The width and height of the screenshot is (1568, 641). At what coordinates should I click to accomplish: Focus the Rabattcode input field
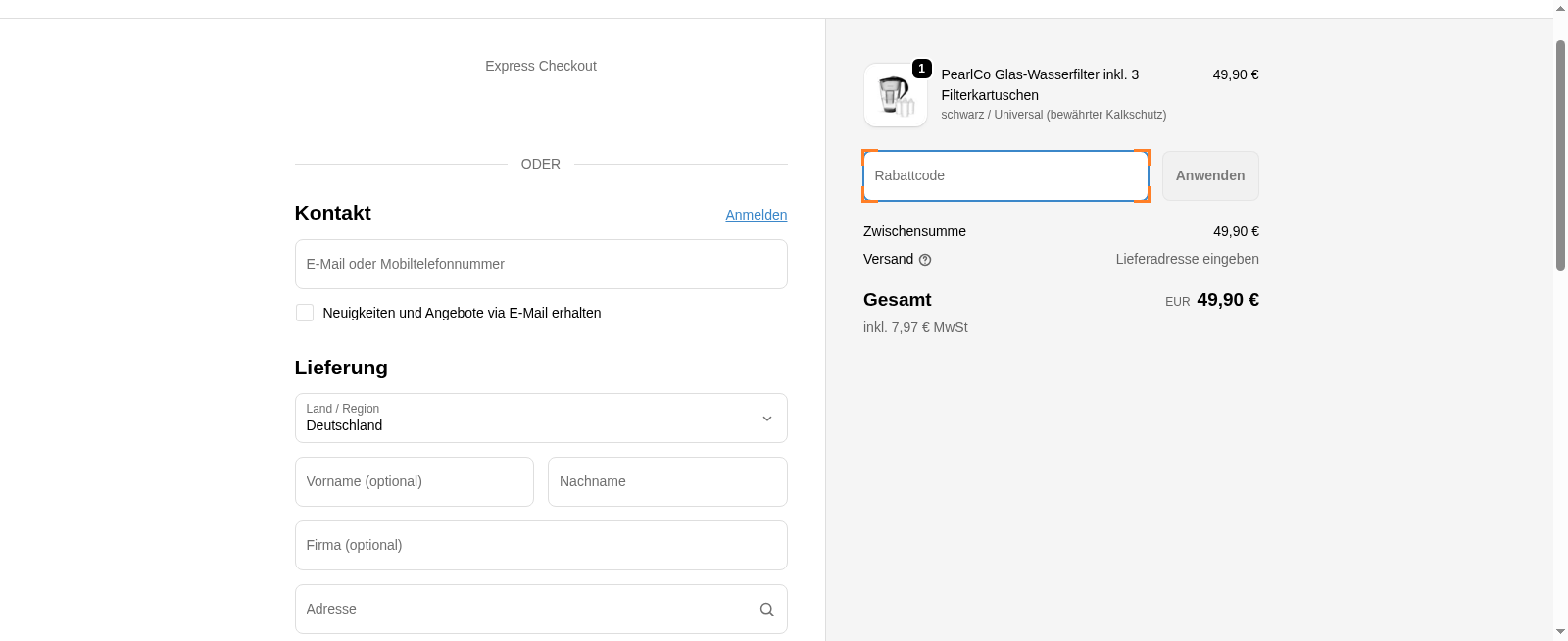1004,176
